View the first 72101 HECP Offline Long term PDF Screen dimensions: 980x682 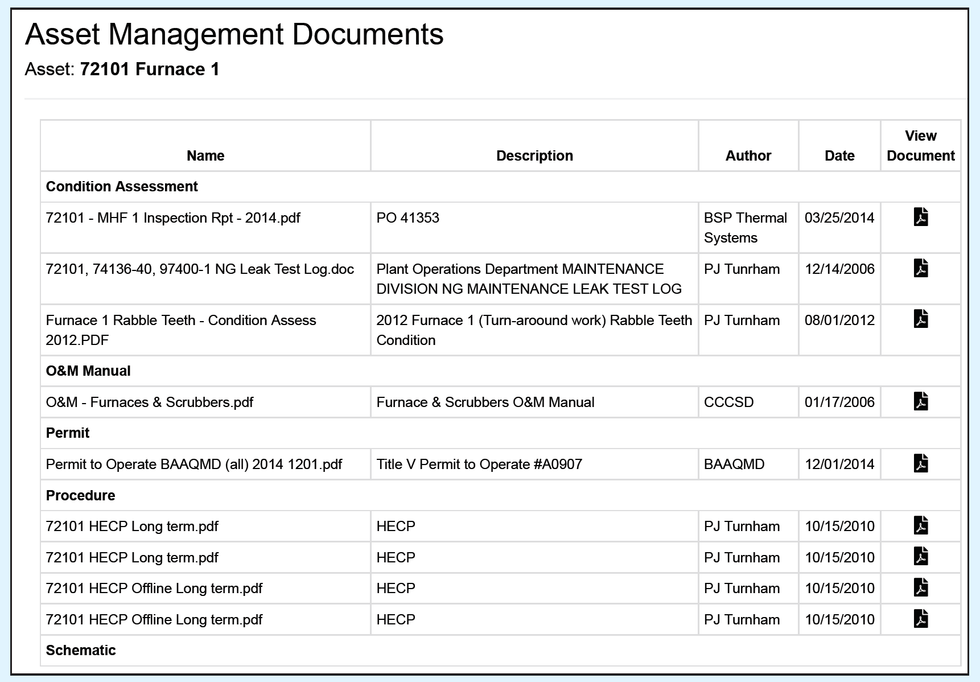[x=921, y=588]
